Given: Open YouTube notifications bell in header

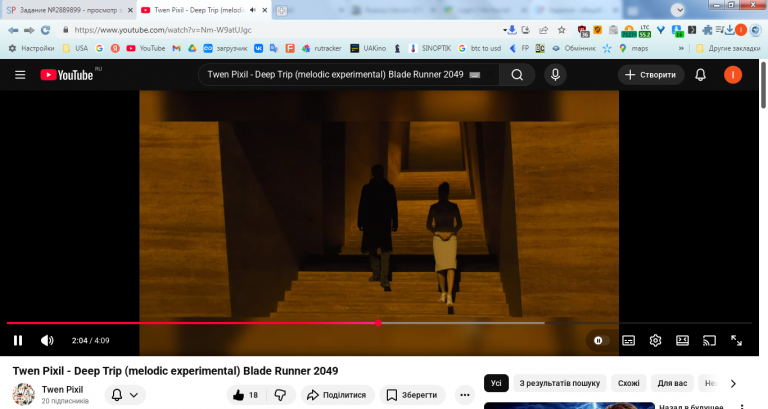Looking at the screenshot, I should [700, 75].
